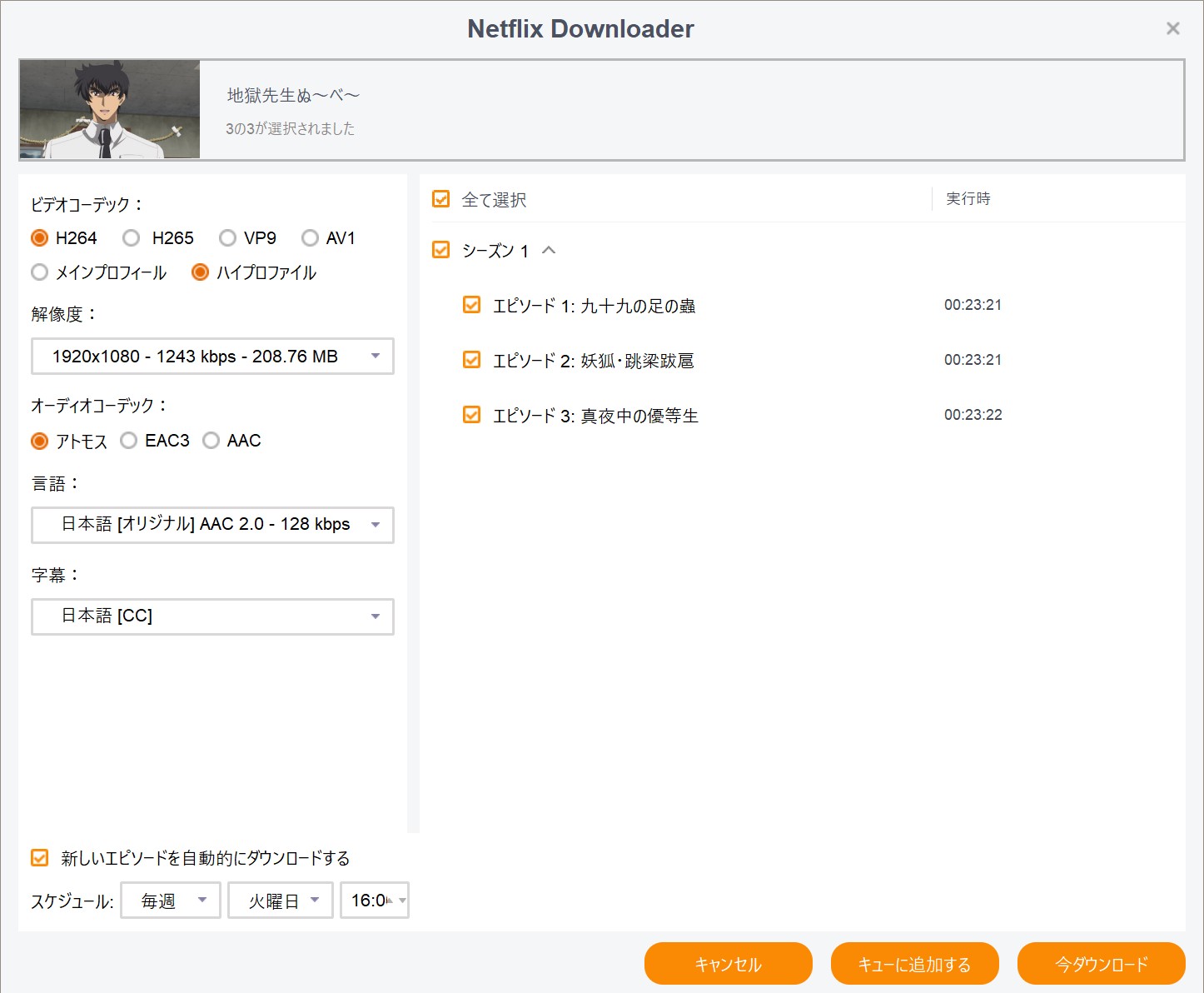The width and height of the screenshot is (1204, 993).
Task: Toggle the 全て選択 checkbox
Action: [441, 199]
